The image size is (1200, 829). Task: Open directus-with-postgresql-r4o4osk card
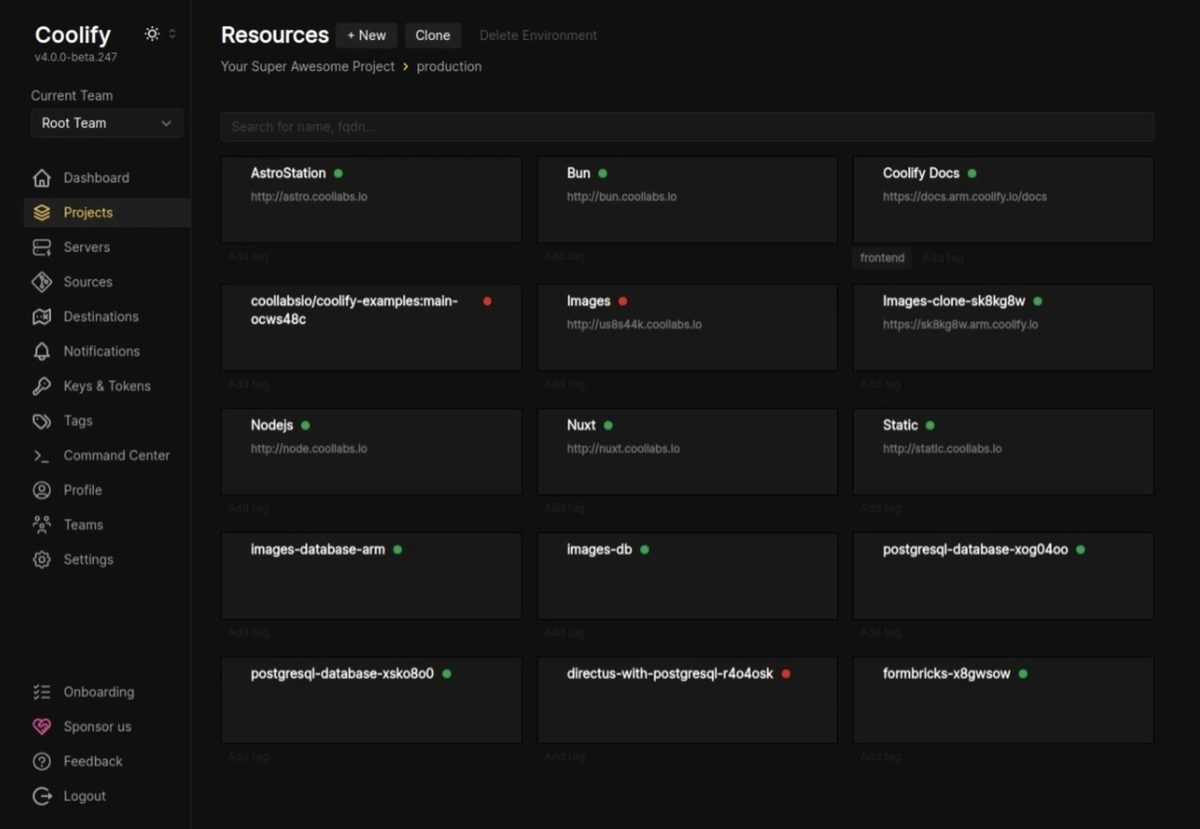point(687,700)
